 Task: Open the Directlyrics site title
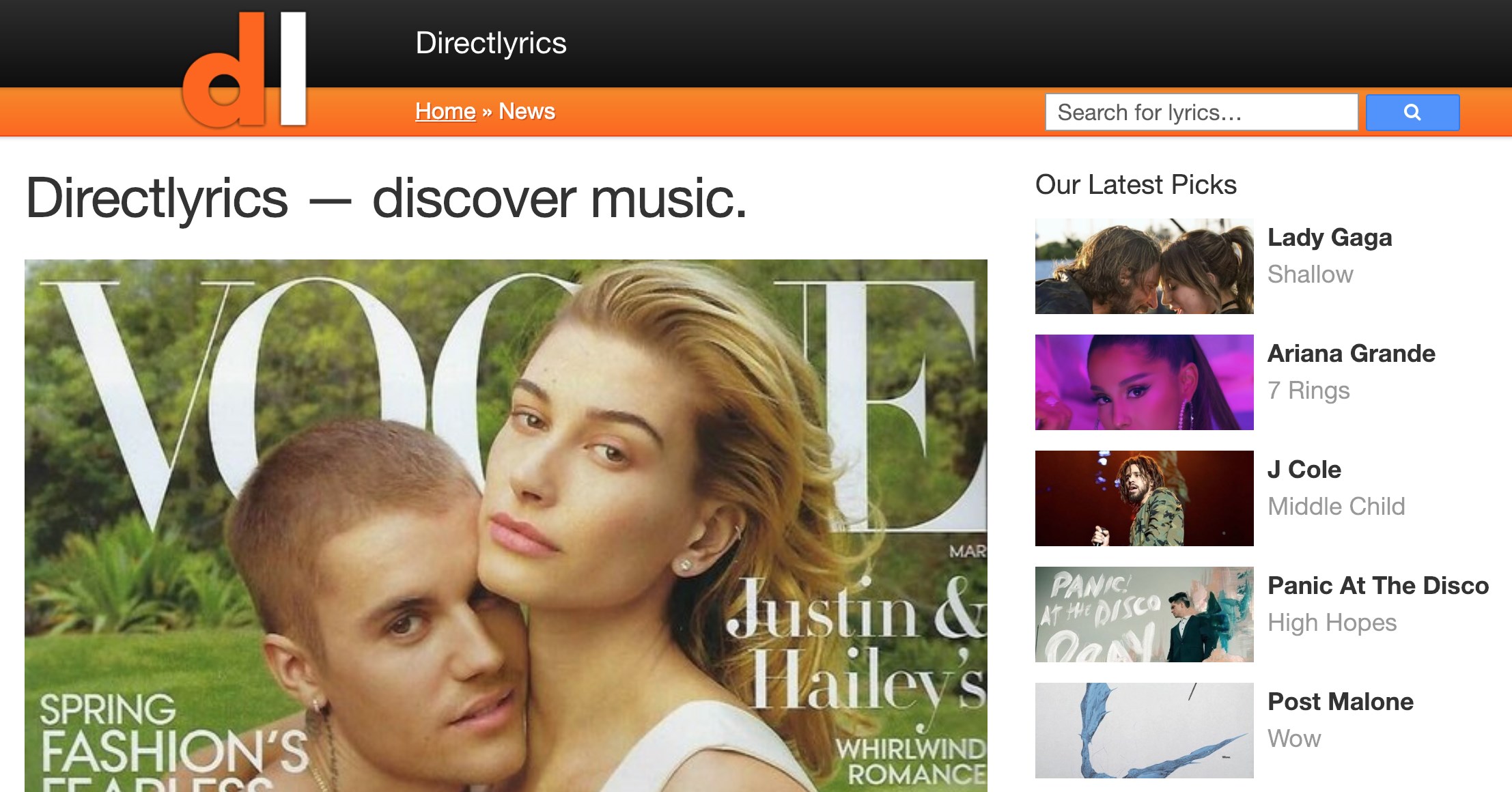(x=491, y=43)
